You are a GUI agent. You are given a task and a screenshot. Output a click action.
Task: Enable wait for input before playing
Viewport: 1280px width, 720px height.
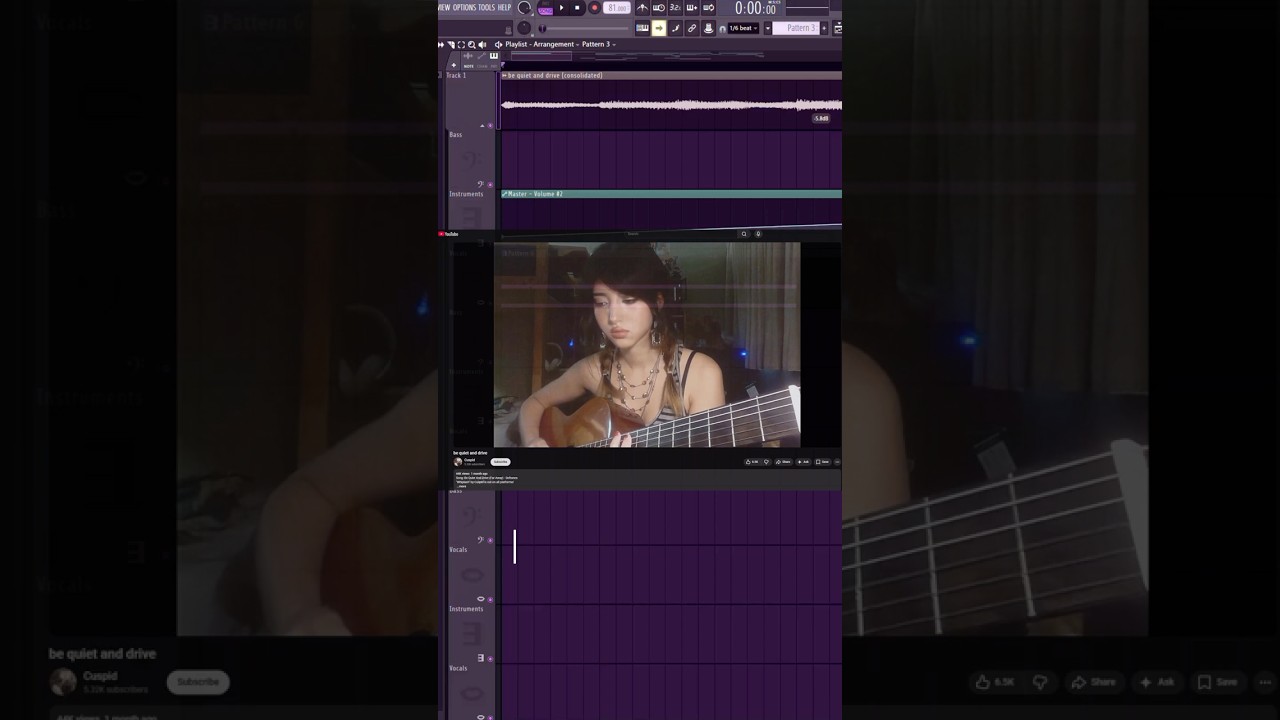coord(658,8)
